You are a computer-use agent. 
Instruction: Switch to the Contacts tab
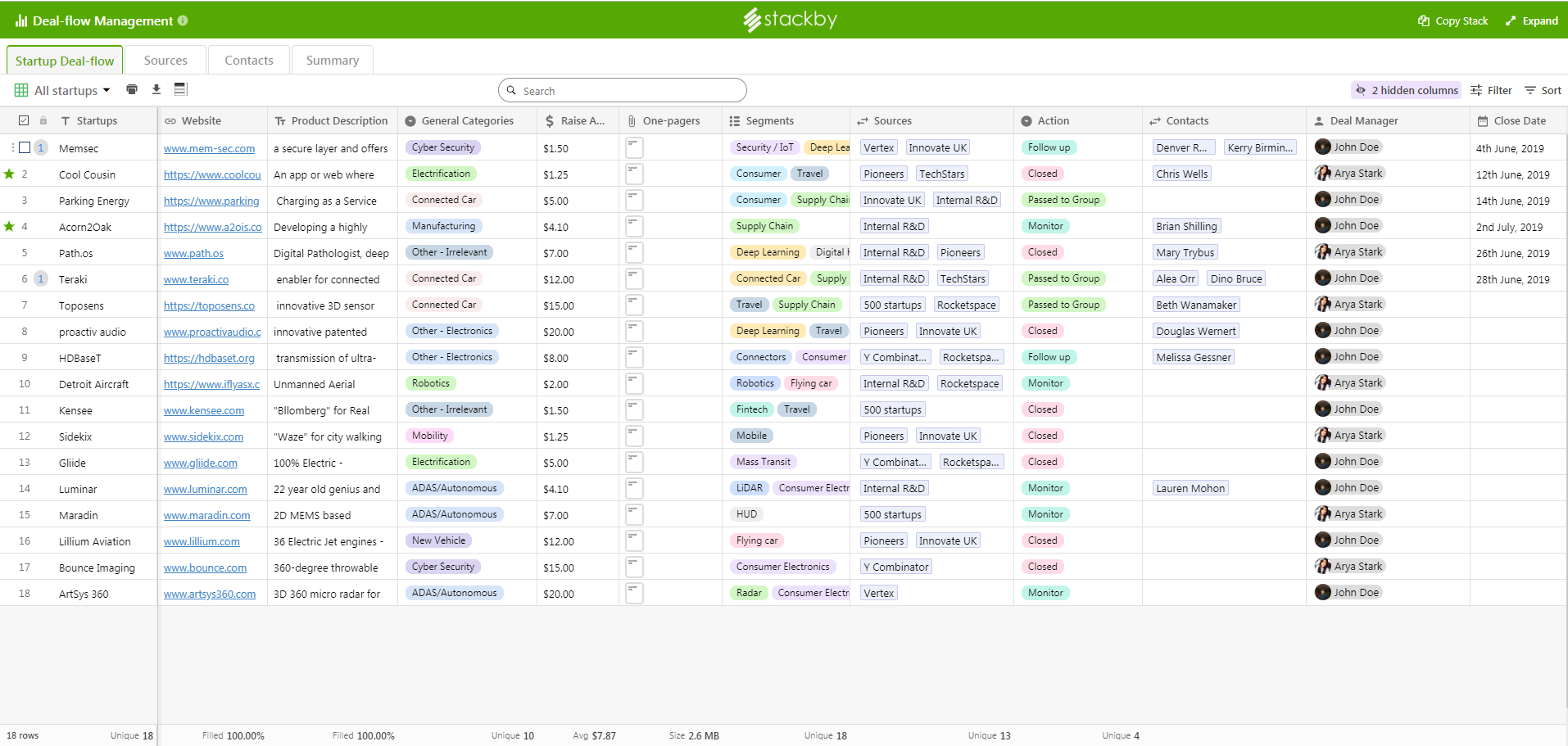point(249,61)
